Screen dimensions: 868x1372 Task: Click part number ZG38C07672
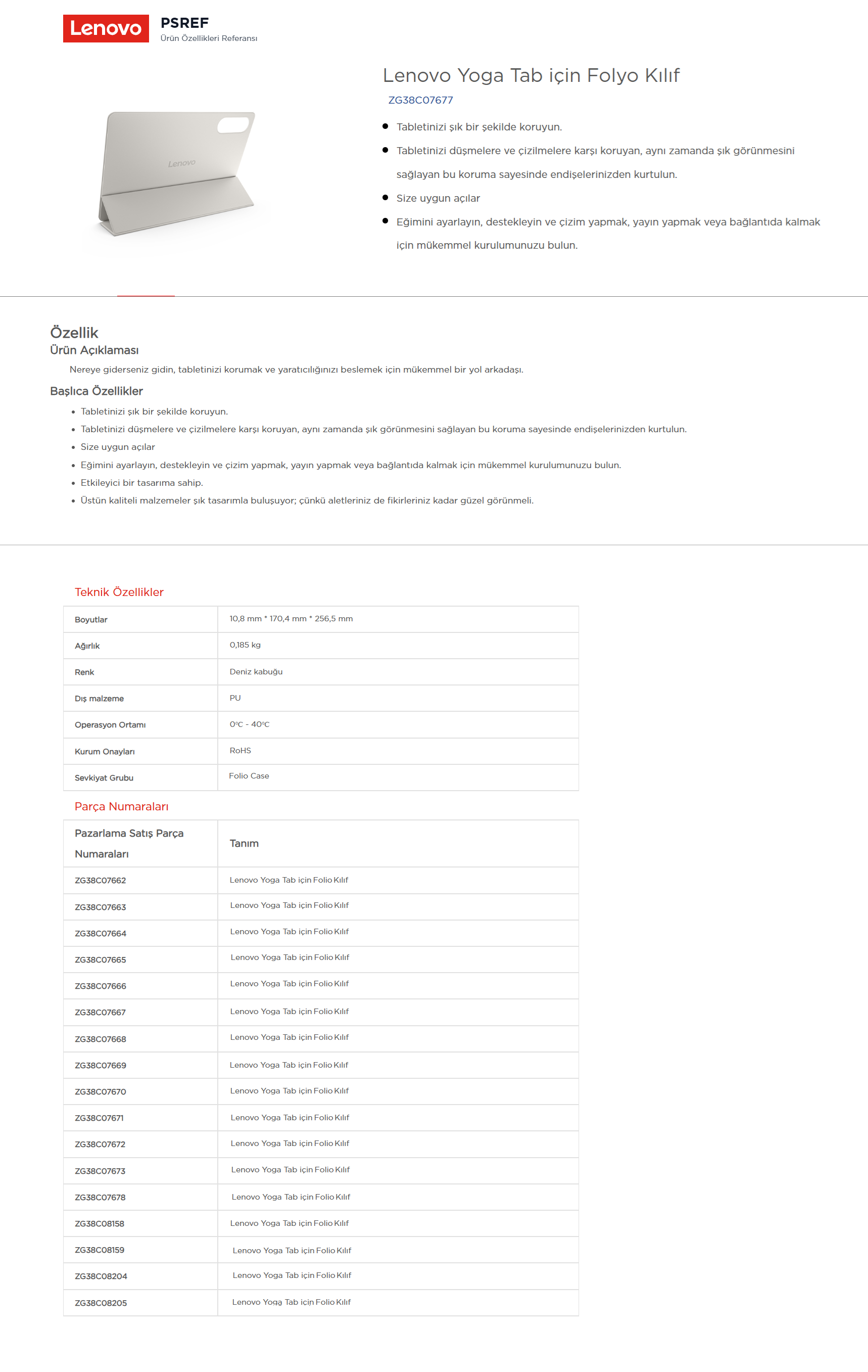tap(100, 1144)
